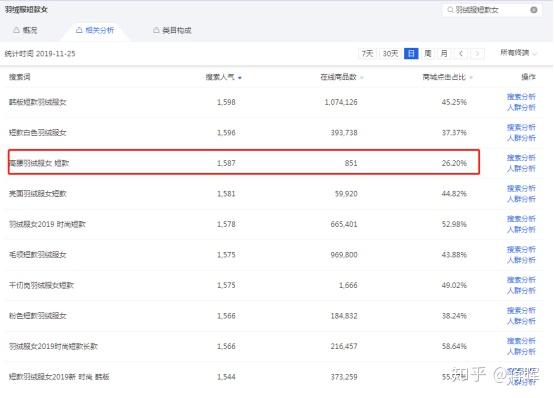
Task: Click keyword 韩版短款羽绒服女
Action: tap(37, 102)
